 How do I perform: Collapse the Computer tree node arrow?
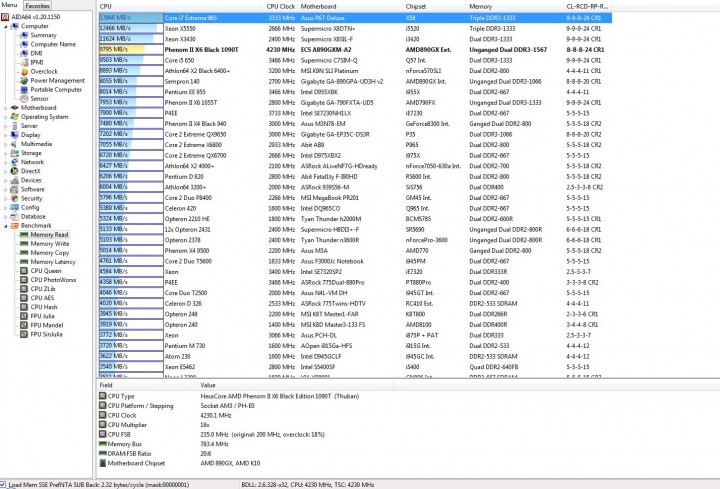coord(6,27)
